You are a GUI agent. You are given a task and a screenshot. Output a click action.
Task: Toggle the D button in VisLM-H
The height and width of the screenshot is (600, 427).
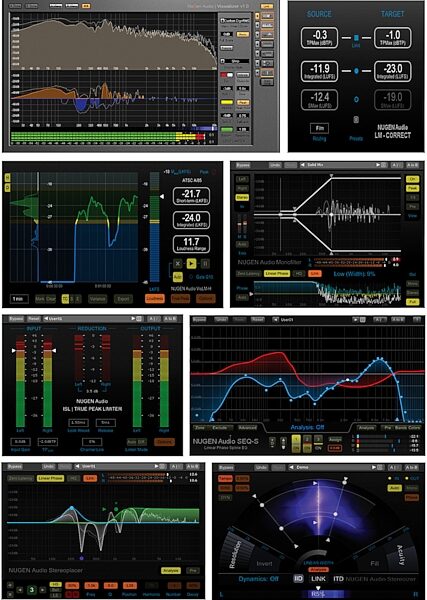pos(7,188)
